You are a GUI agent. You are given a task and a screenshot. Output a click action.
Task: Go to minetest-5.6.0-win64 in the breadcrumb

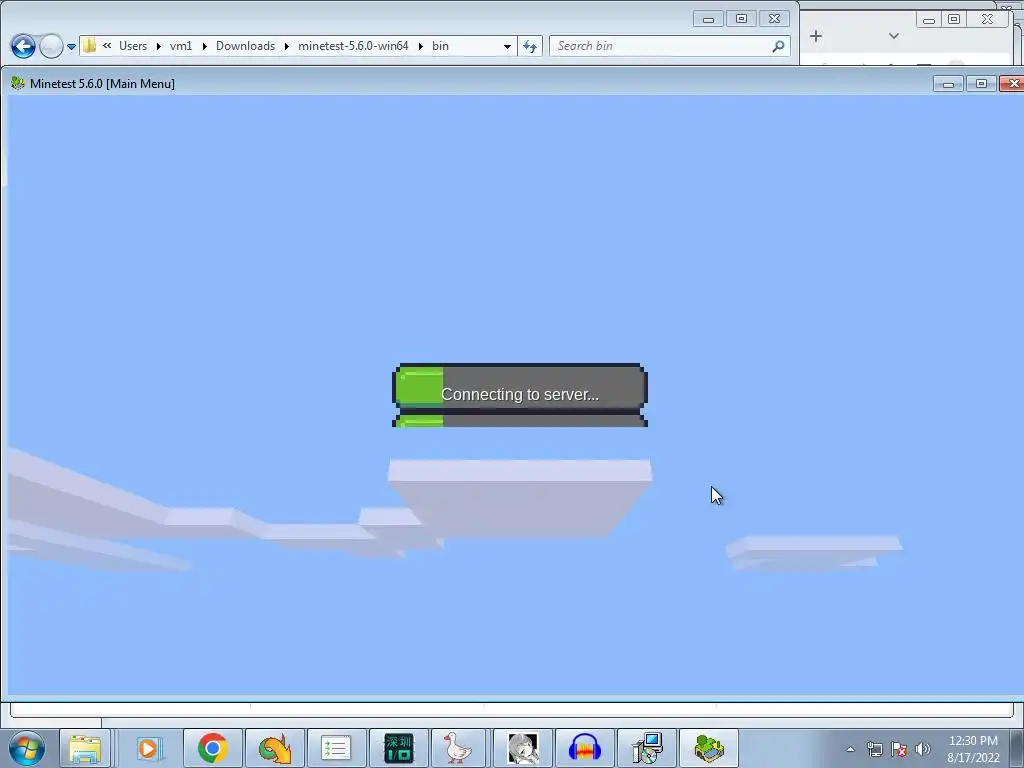[x=353, y=46]
